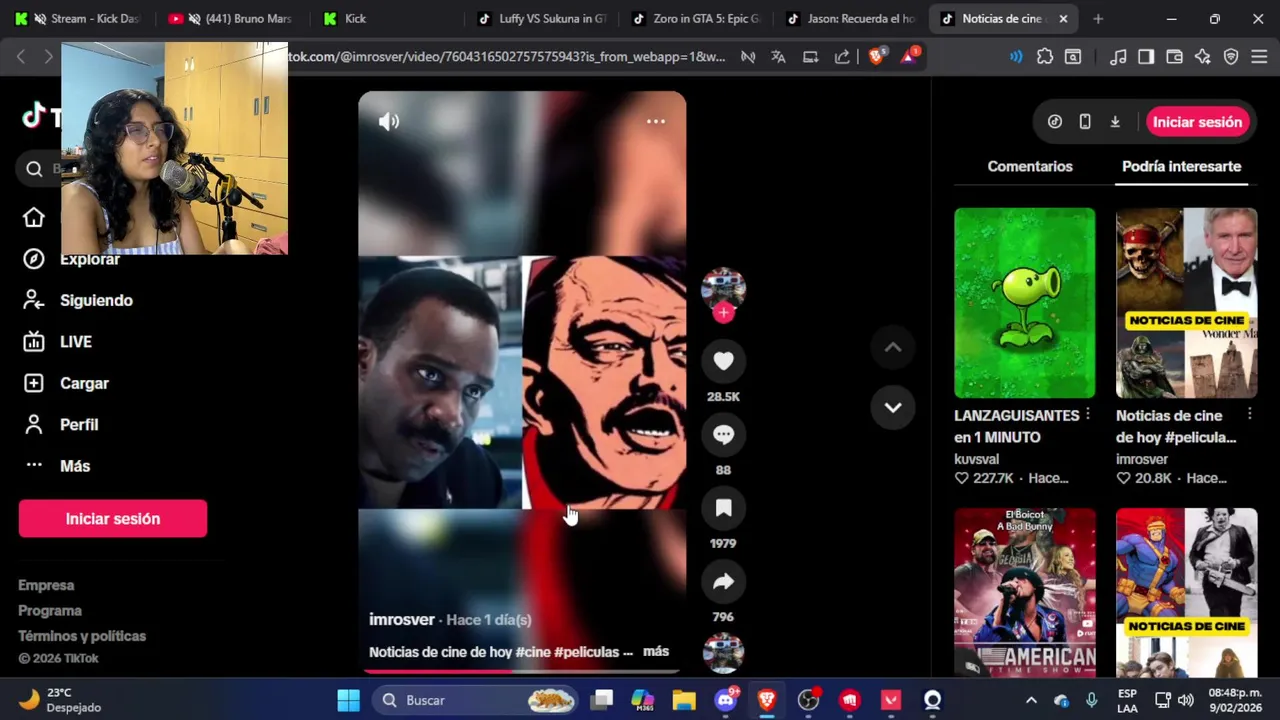The image size is (1280, 720).
Task: Click the top-right 'Iniciar sesión' button
Action: (1197, 122)
